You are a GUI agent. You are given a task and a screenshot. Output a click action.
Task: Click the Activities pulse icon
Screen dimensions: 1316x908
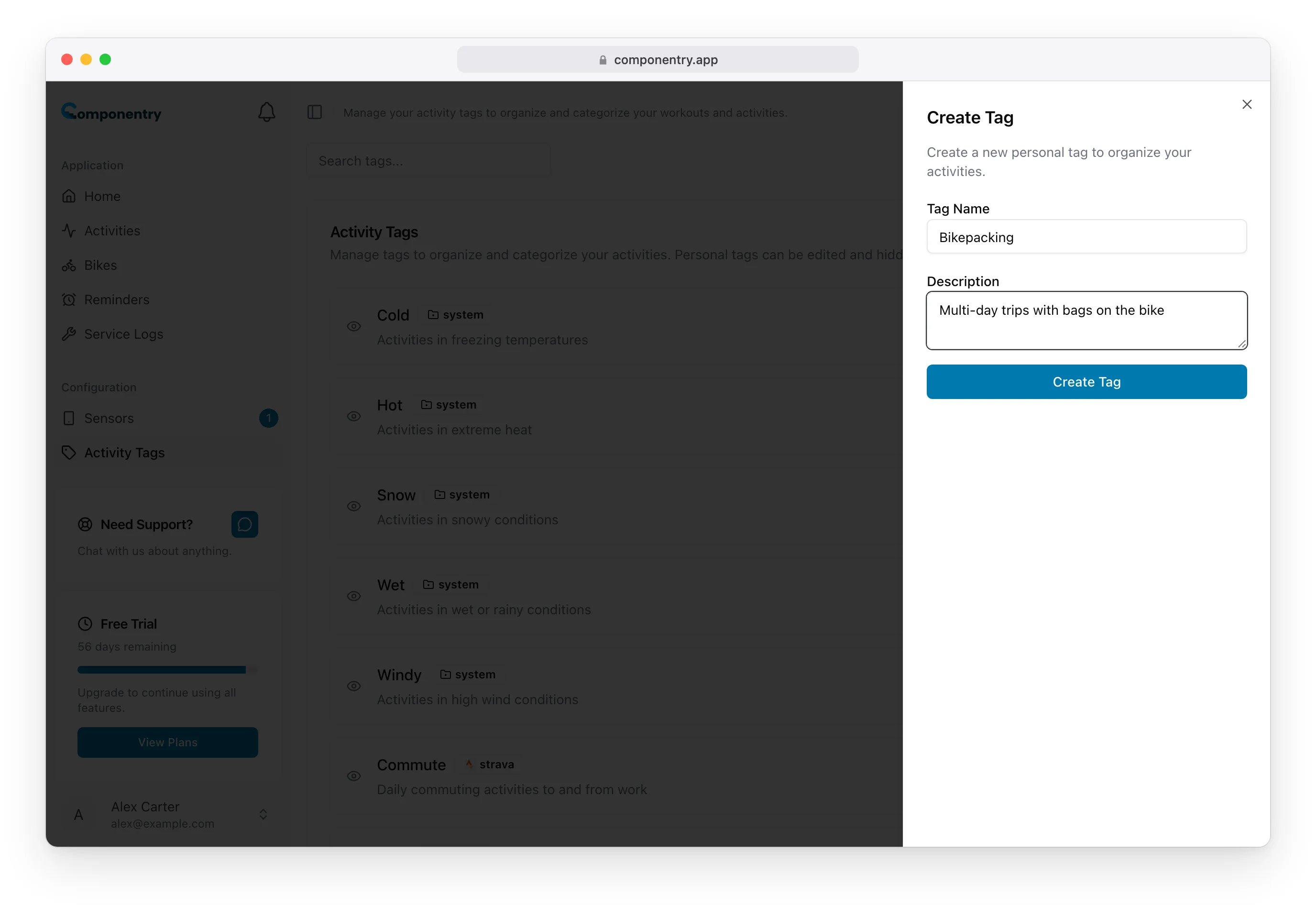tap(69, 231)
